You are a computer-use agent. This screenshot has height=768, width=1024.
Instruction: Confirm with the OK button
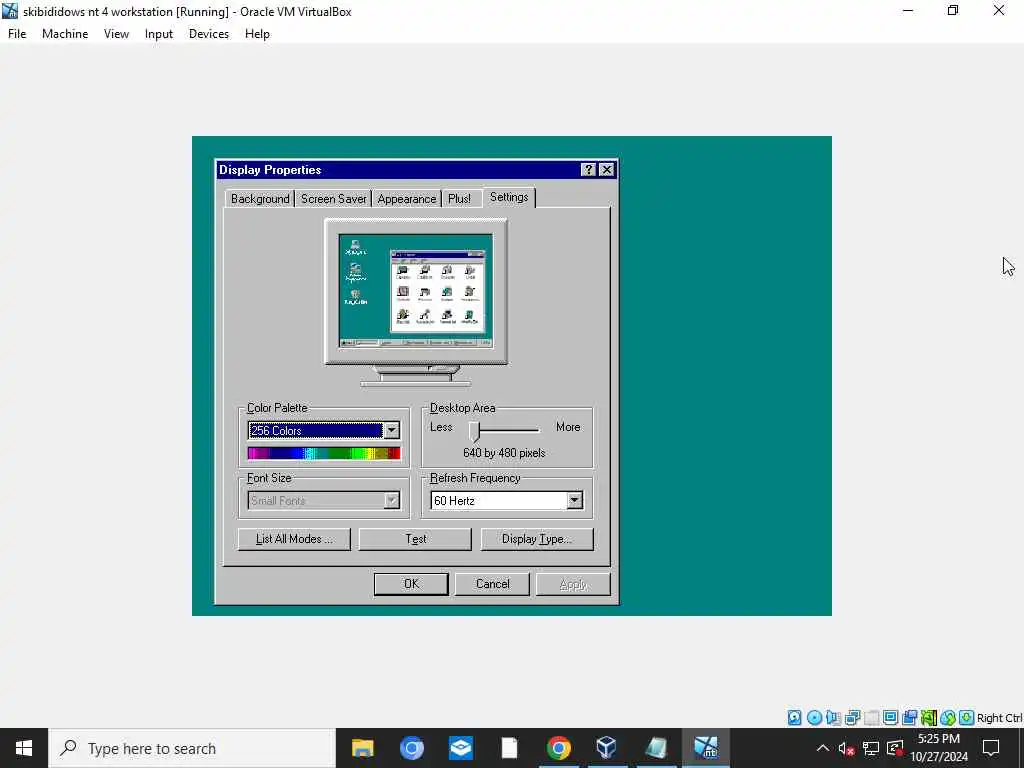[411, 584]
